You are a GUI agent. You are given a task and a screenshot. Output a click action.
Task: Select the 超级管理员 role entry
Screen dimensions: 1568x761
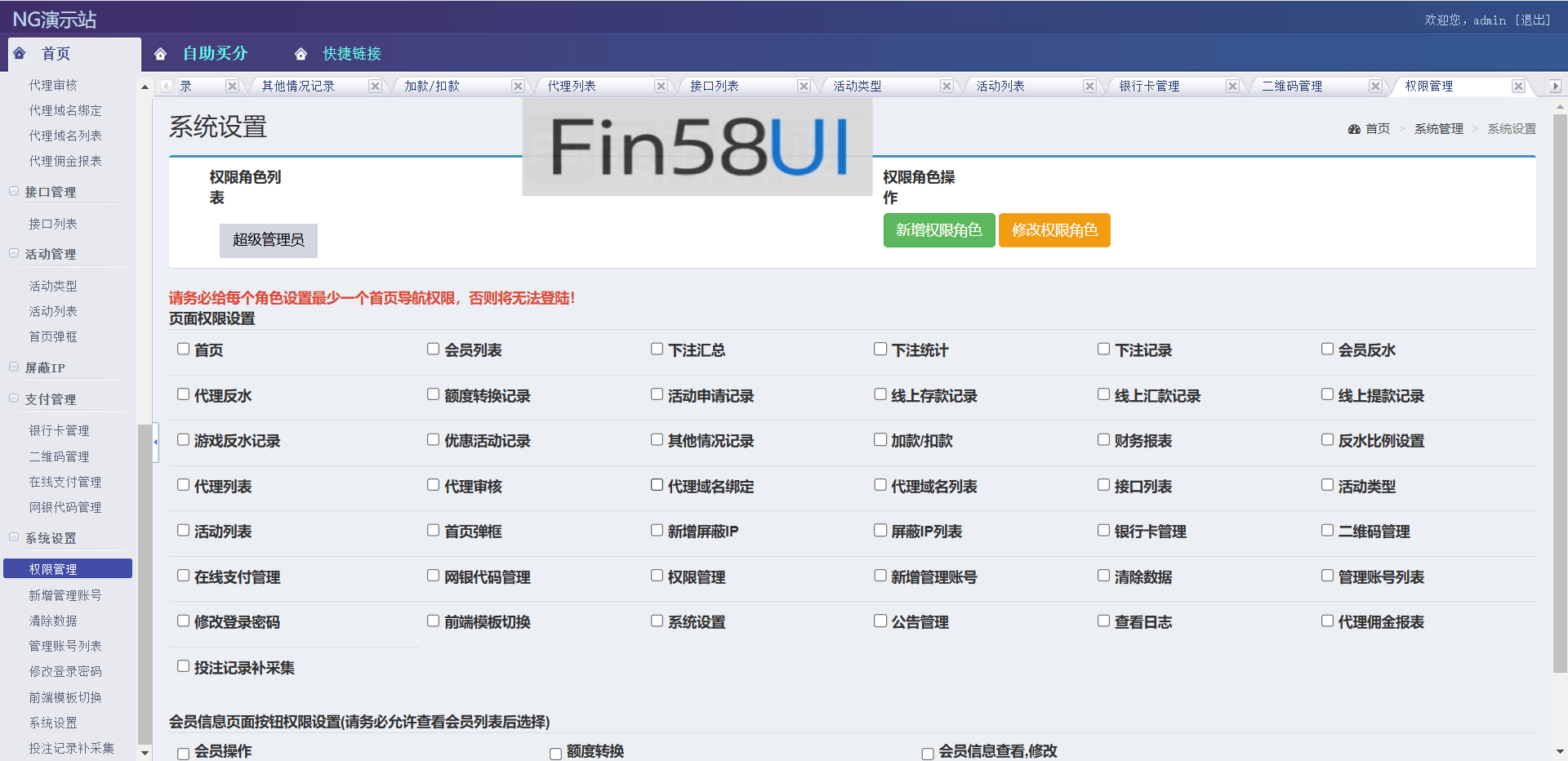268,240
